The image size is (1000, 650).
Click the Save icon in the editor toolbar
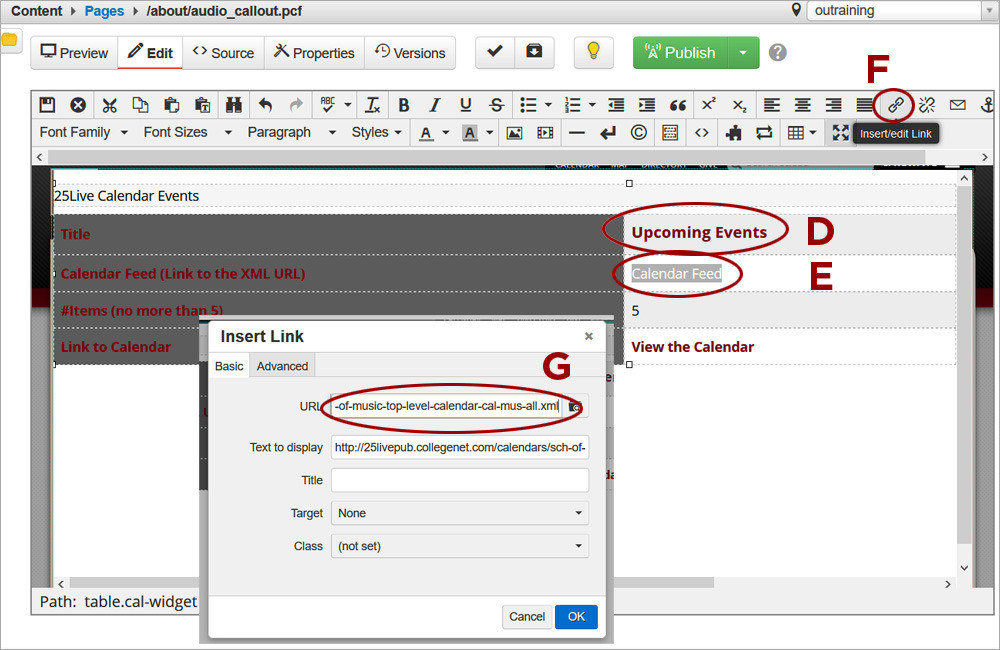click(47, 105)
